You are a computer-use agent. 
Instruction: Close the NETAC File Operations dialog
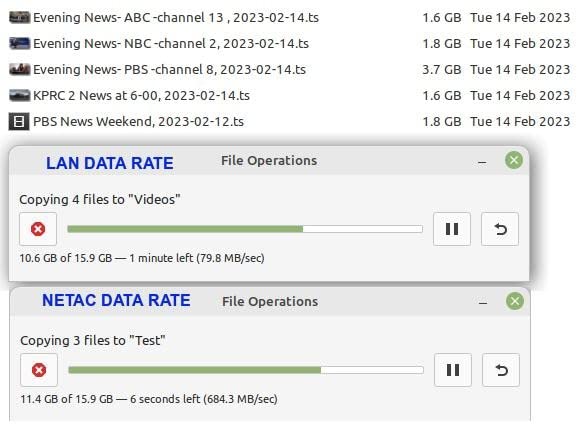pos(515,301)
